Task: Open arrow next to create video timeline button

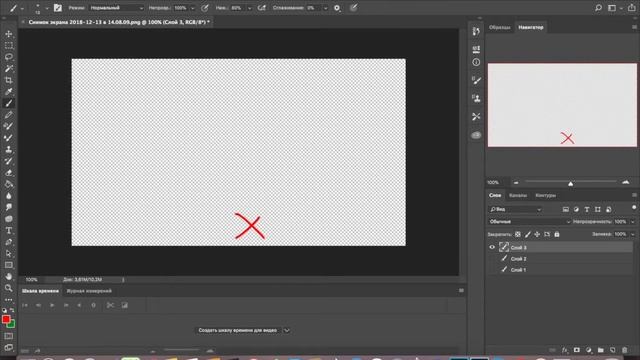Action: tap(287, 330)
